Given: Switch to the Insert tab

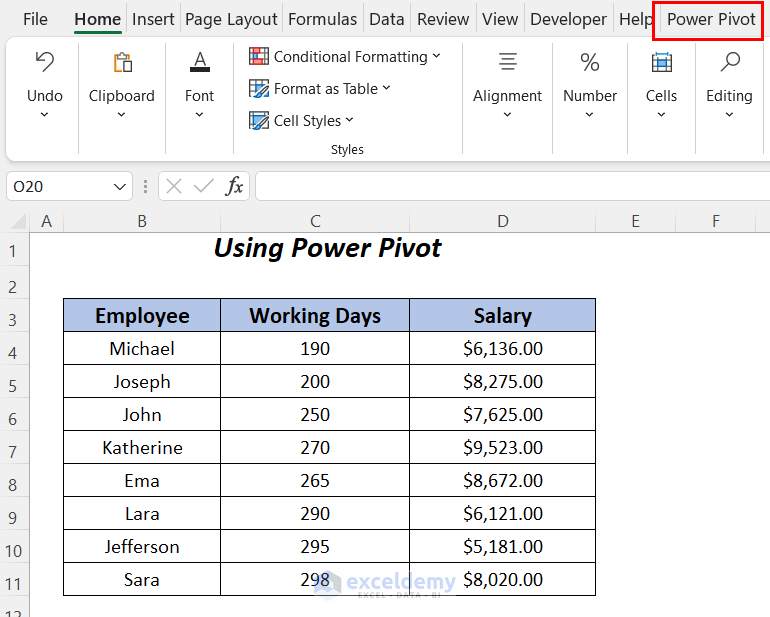Looking at the screenshot, I should pos(153,19).
